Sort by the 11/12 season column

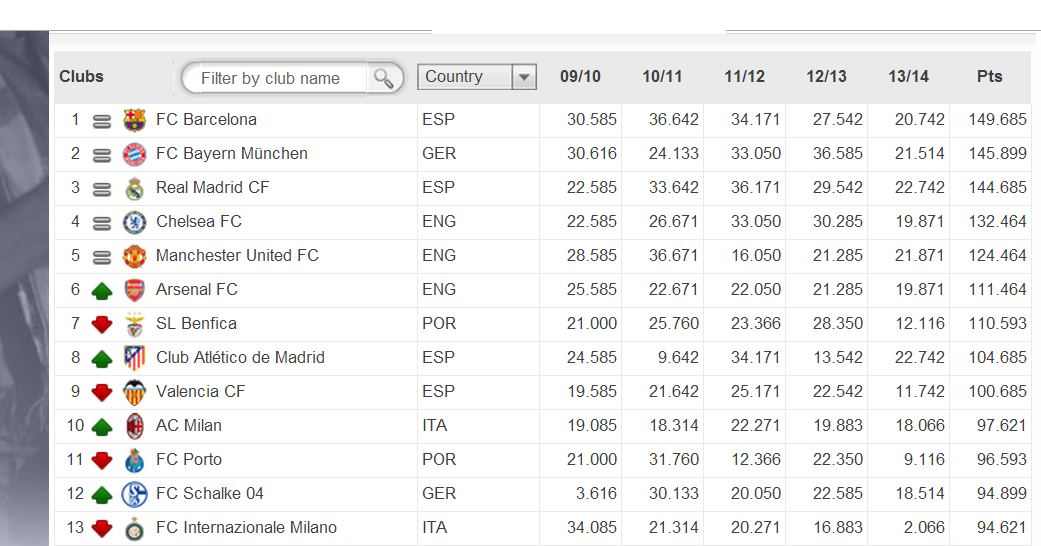[744, 76]
